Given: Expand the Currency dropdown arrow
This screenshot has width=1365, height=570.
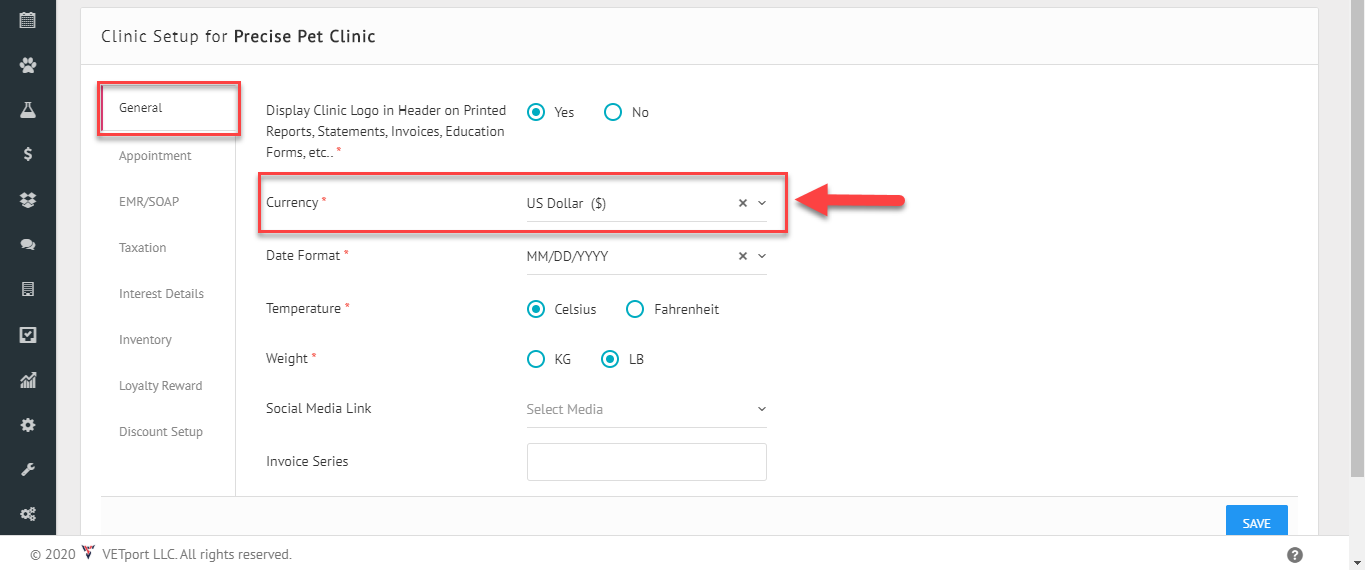Looking at the screenshot, I should [762, 203].
